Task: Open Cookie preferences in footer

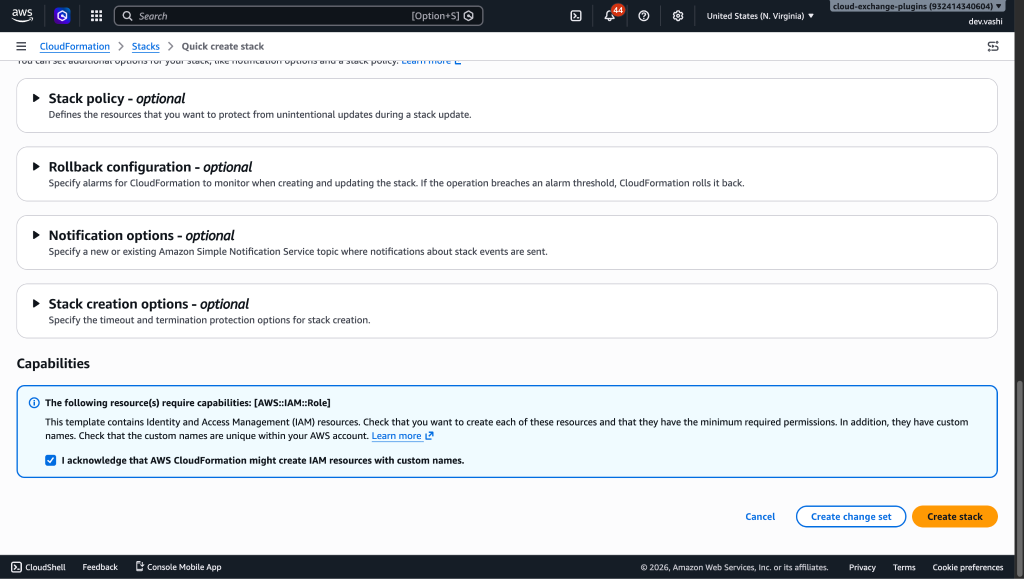Action: click(967, 567)
